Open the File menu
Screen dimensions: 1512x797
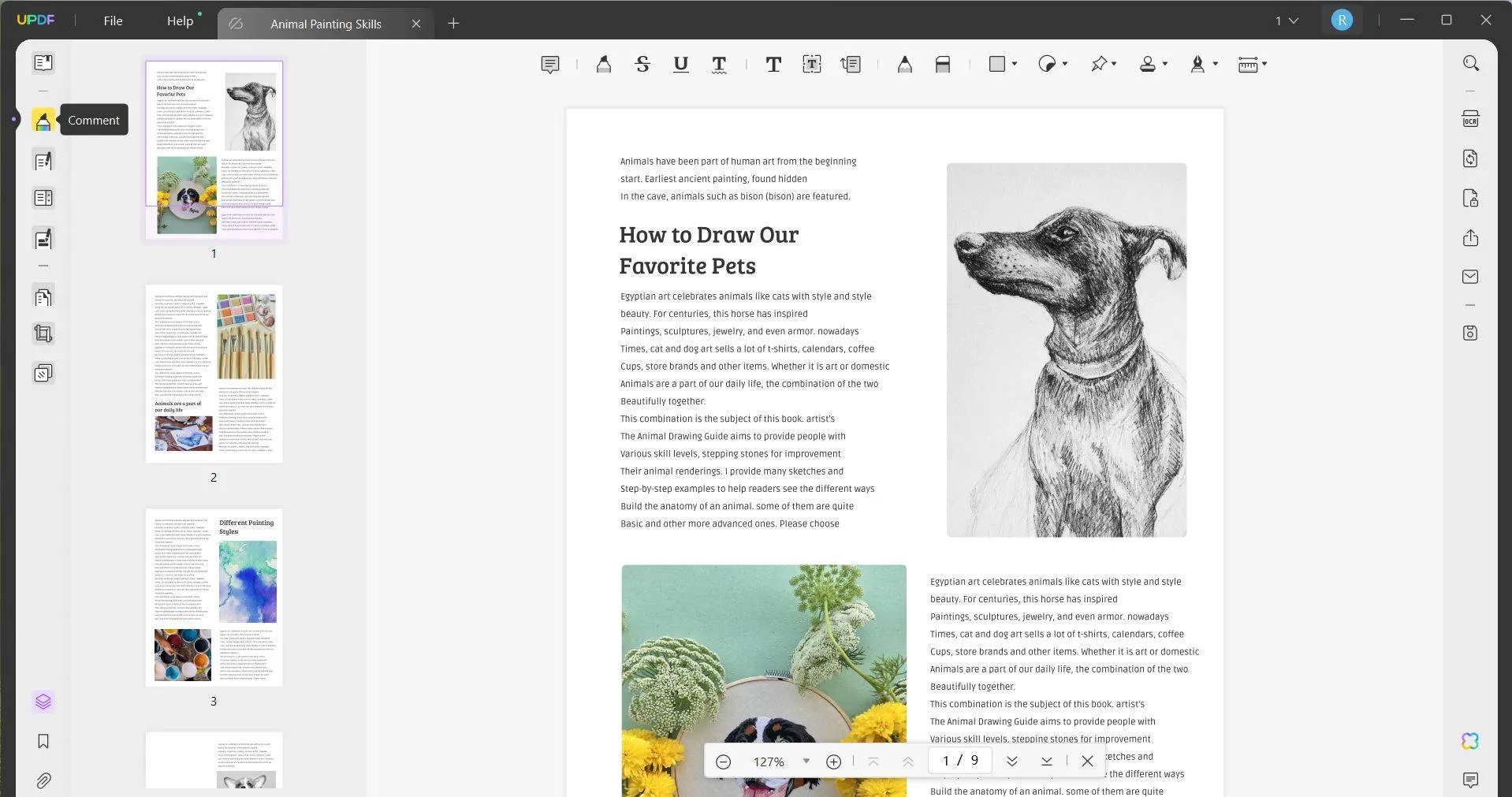point(113,21)
